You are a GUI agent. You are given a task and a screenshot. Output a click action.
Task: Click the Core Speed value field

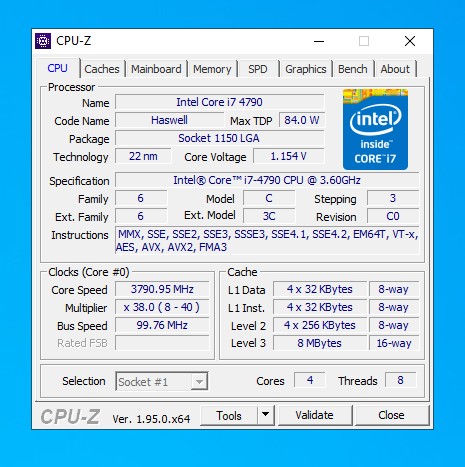click(162, 289)
